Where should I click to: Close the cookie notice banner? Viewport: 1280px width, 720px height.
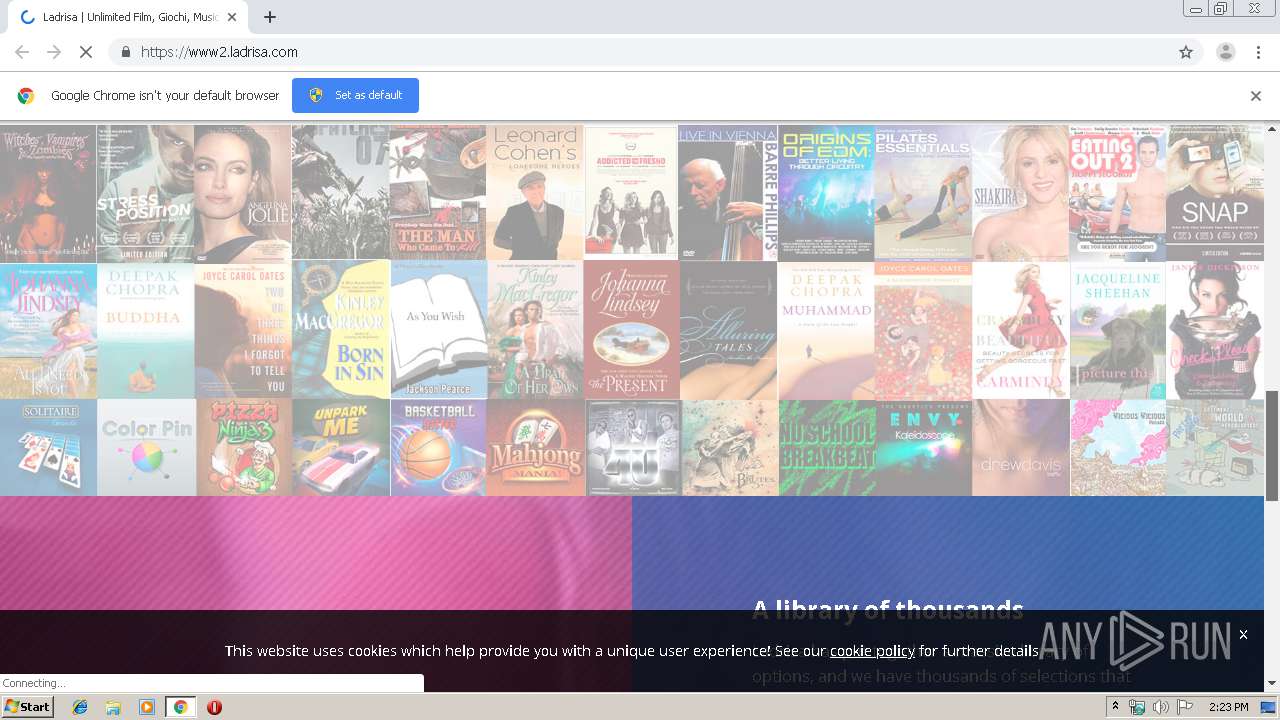[x=1243, y=634]
